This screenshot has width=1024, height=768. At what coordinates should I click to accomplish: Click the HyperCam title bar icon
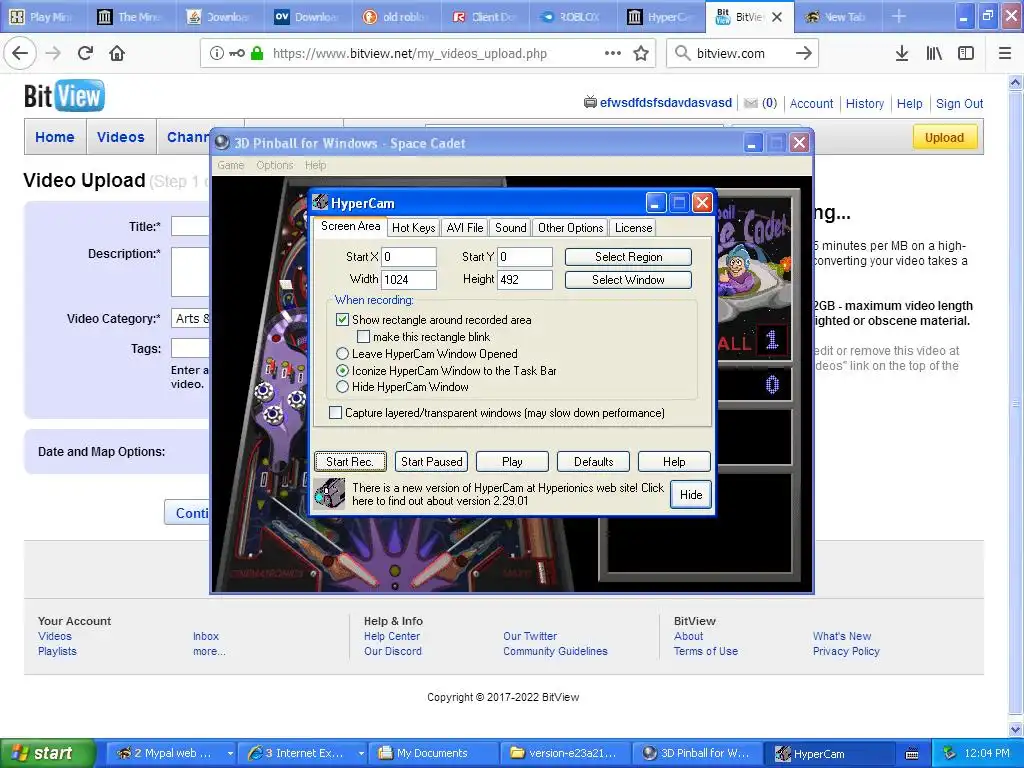pyautogui.click(x=320, y=202)
